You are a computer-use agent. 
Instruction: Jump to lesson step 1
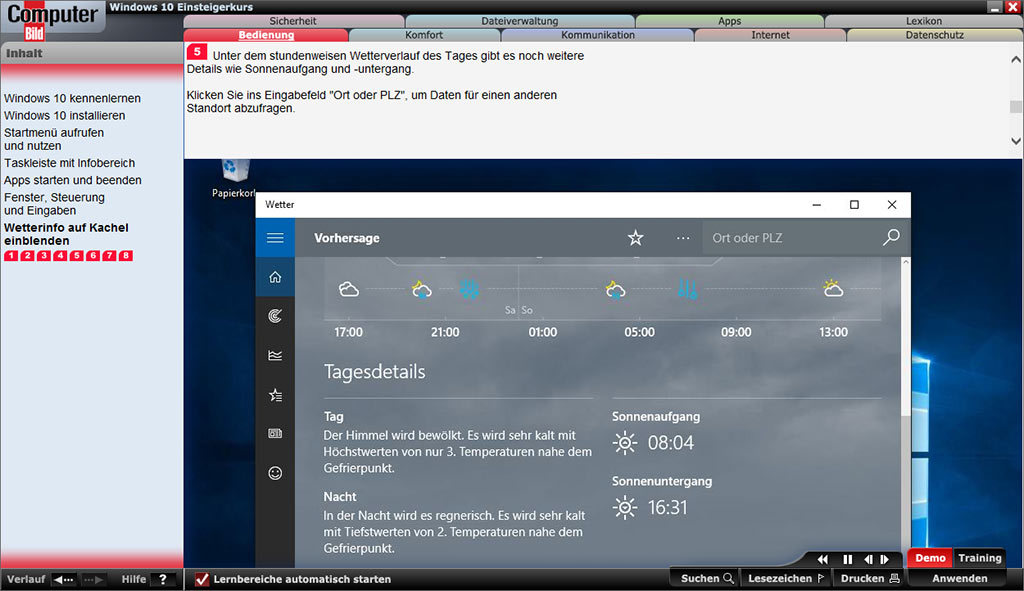tap(11, 255)
